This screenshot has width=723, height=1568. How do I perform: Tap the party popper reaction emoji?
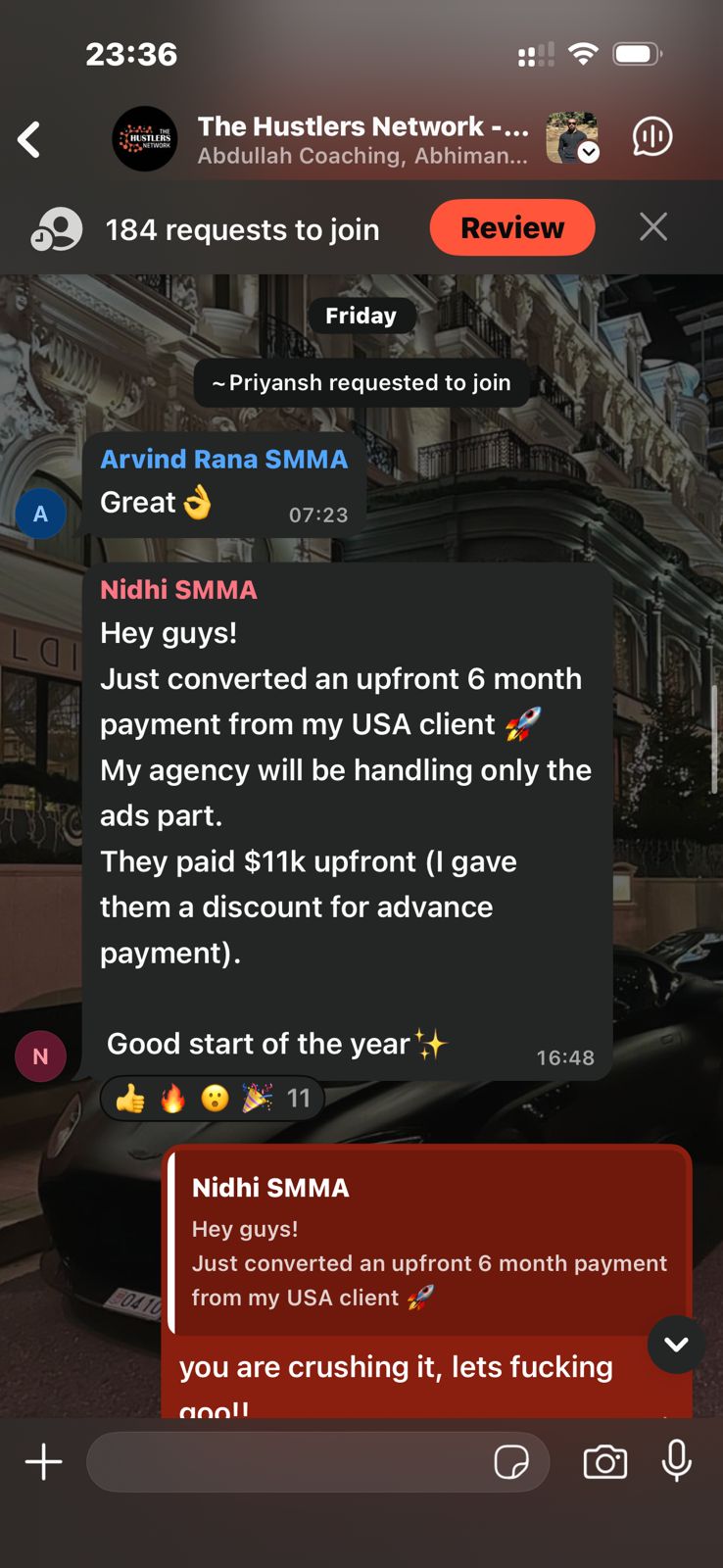[x=257, y=1099]
